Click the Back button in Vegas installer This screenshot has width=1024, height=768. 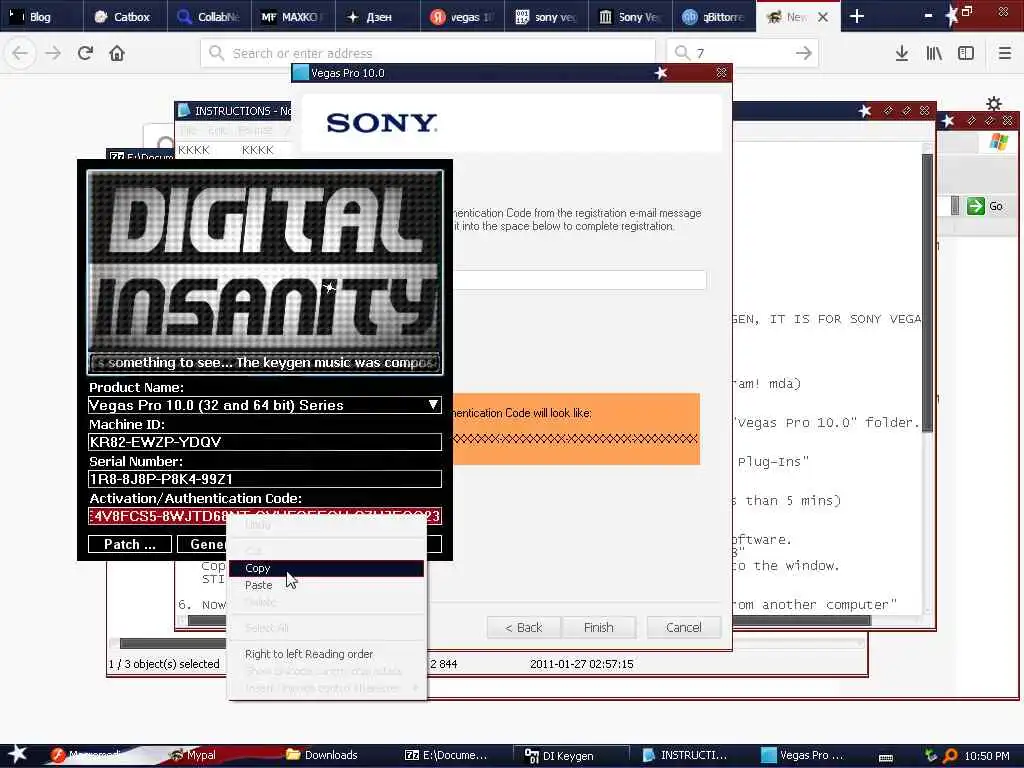(x=523, y=627)
